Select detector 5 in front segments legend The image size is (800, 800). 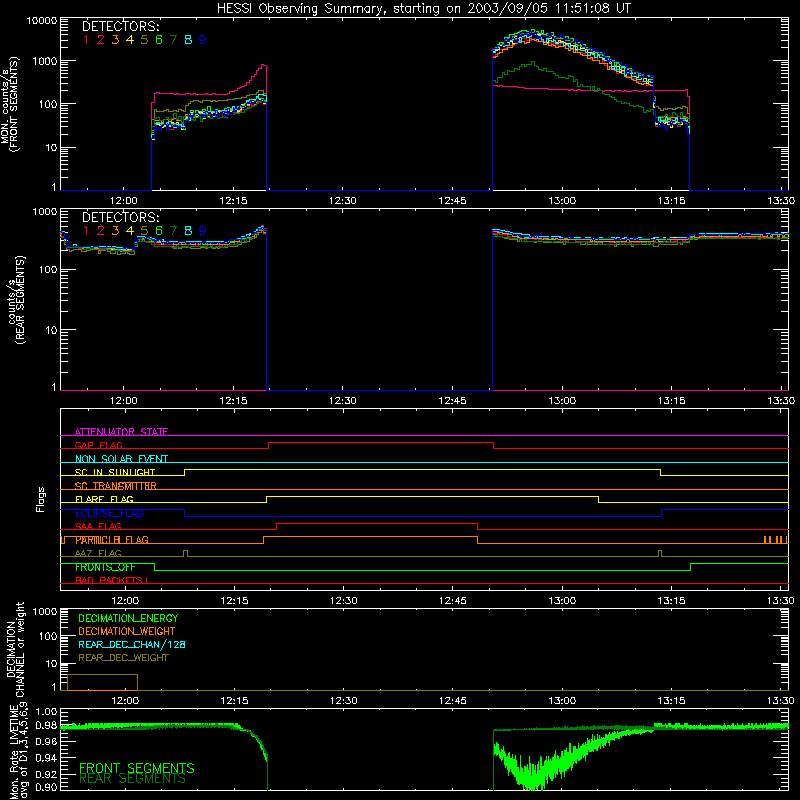(144, 40)
